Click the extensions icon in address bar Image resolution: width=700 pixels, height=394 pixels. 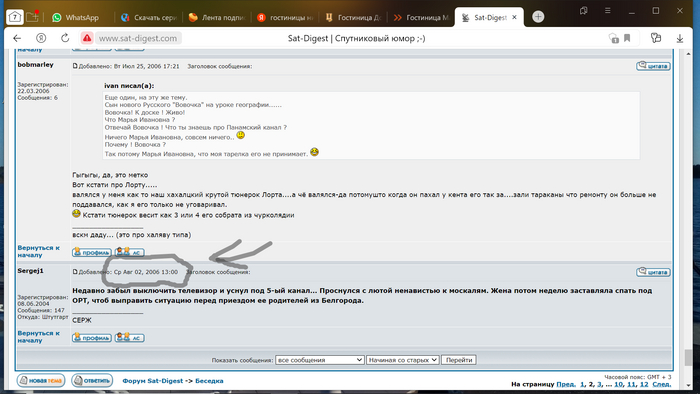point(656,38)
